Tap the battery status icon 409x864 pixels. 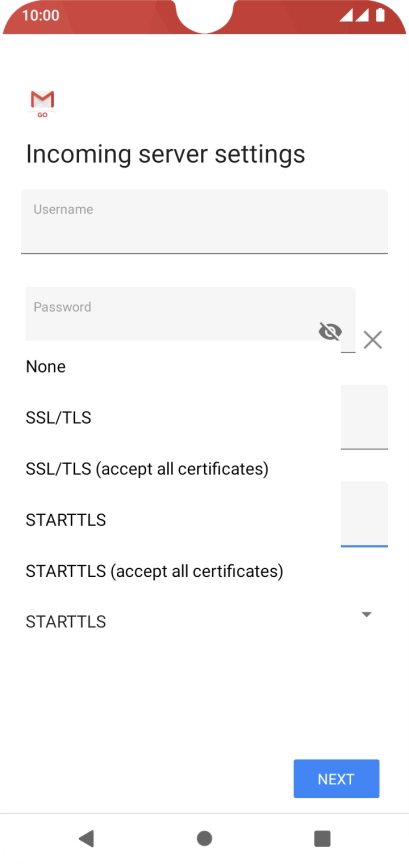click(380, 15)
